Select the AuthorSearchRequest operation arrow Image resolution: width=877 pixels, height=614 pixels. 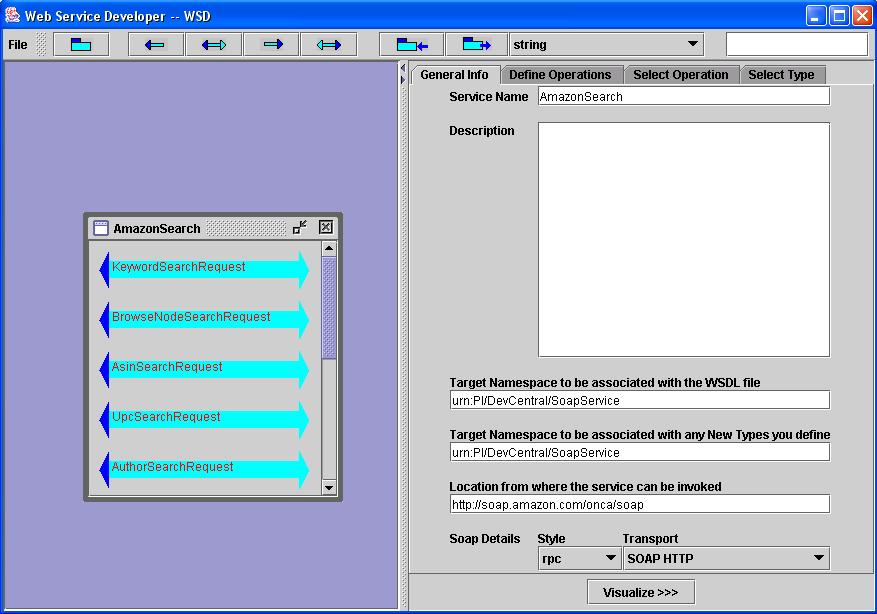tap(204, 469)
